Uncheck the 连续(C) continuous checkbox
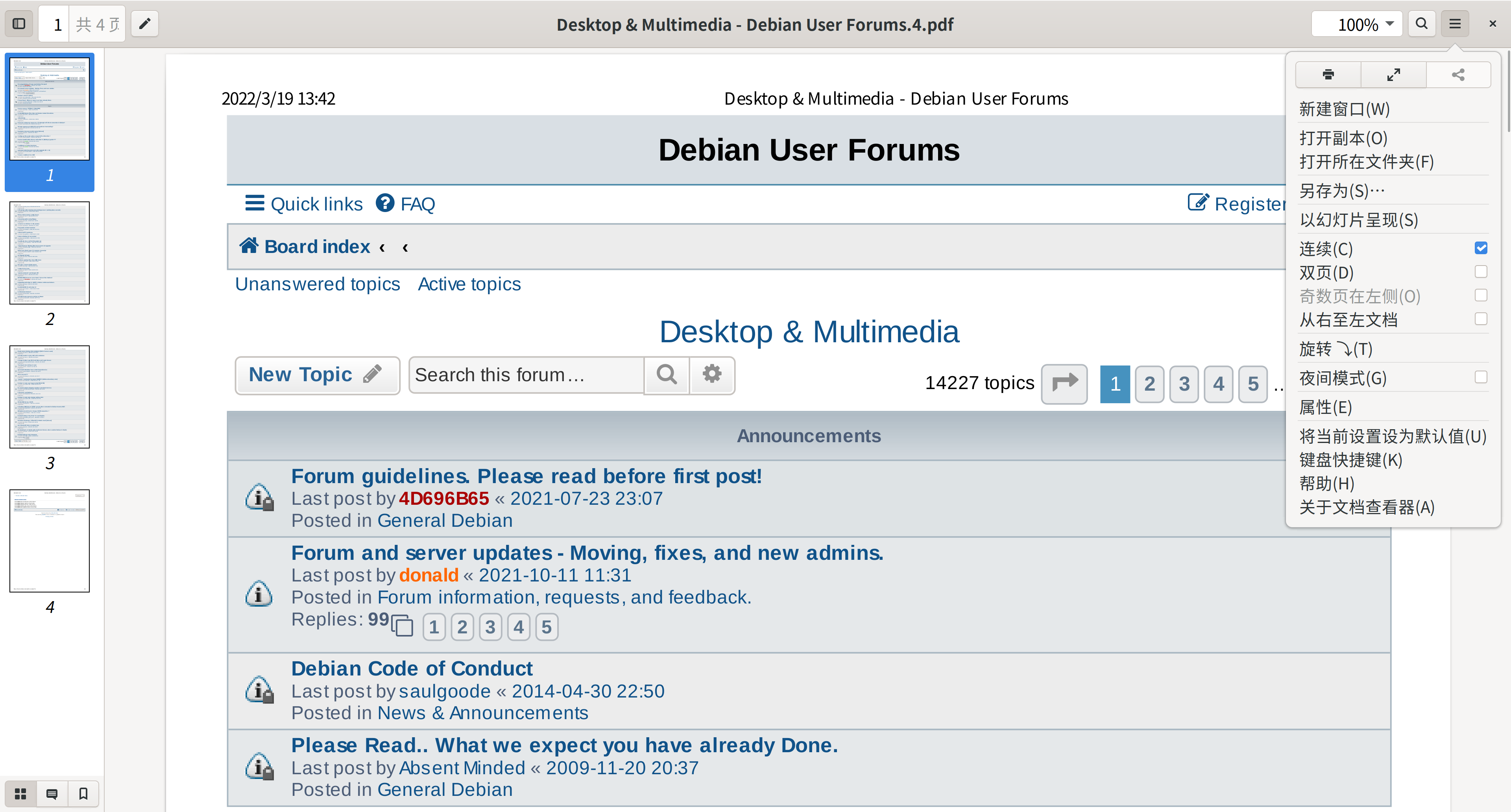1511x812 pixels. click(1480, 248)
